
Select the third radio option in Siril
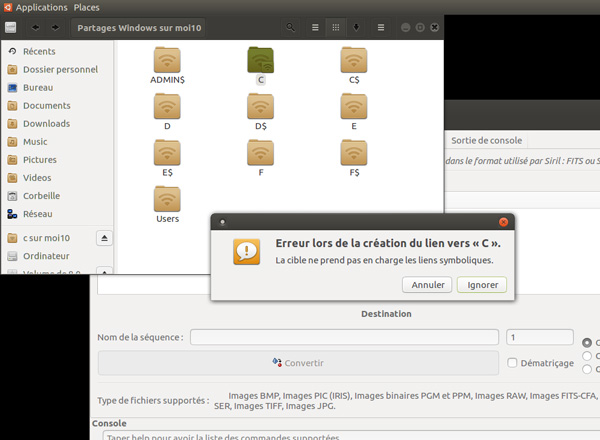coord(587,369)
